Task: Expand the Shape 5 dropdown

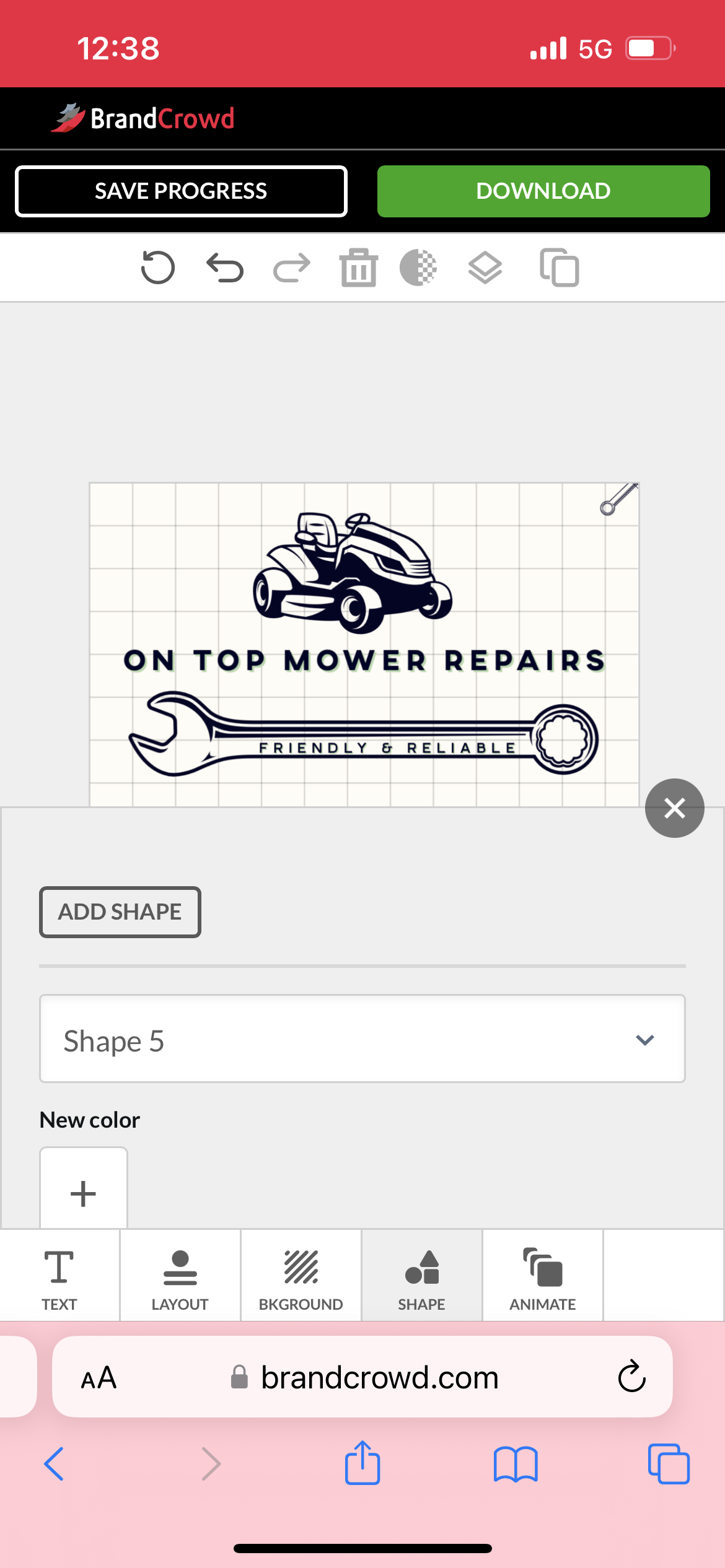Action: coord(362,1039)
